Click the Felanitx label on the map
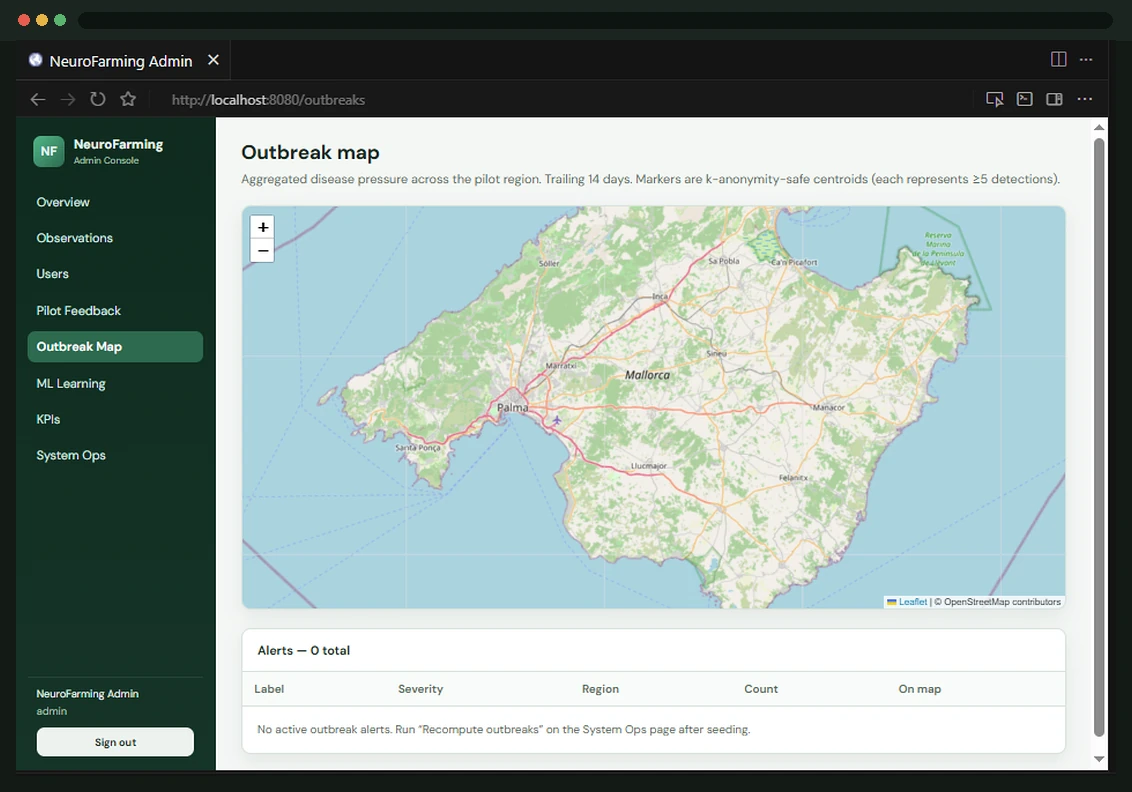The width and height of the screenshot is (1132, 792). (x=793, y=477)
